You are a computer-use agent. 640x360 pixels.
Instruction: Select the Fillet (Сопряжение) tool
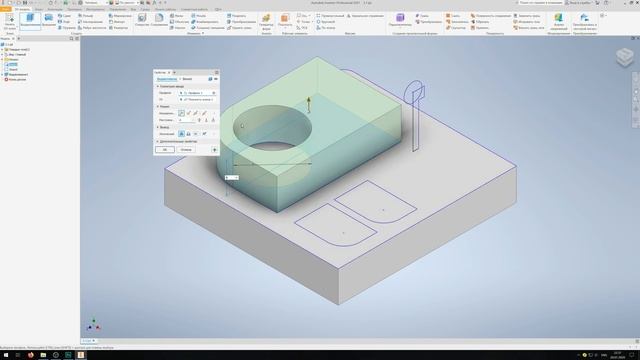coord(159,20)
